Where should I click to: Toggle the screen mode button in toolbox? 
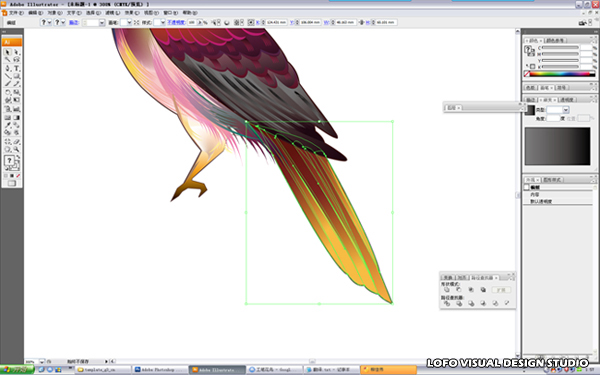12,183
